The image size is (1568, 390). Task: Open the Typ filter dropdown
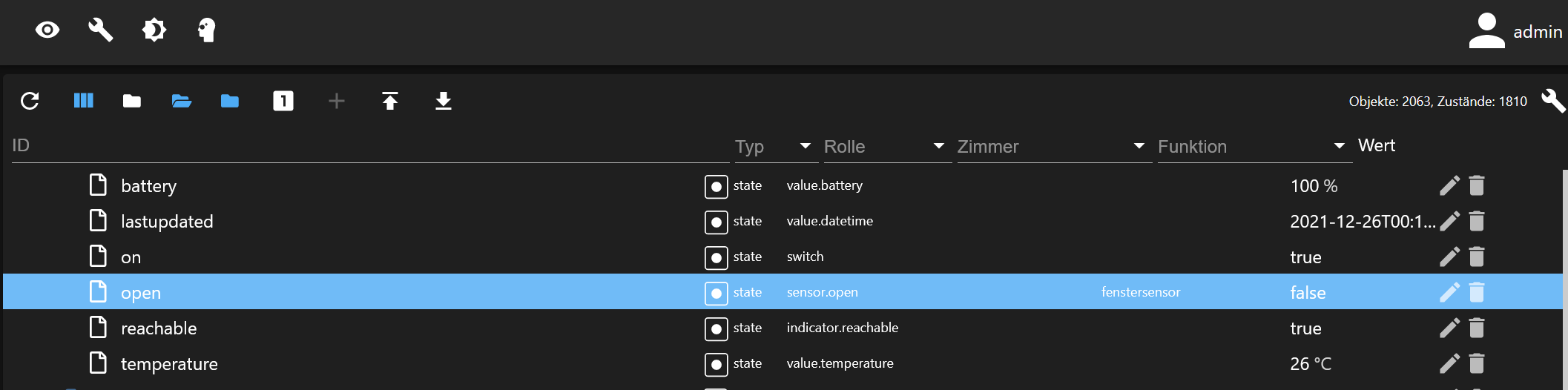pyautogui.click(x=805, y=146)
